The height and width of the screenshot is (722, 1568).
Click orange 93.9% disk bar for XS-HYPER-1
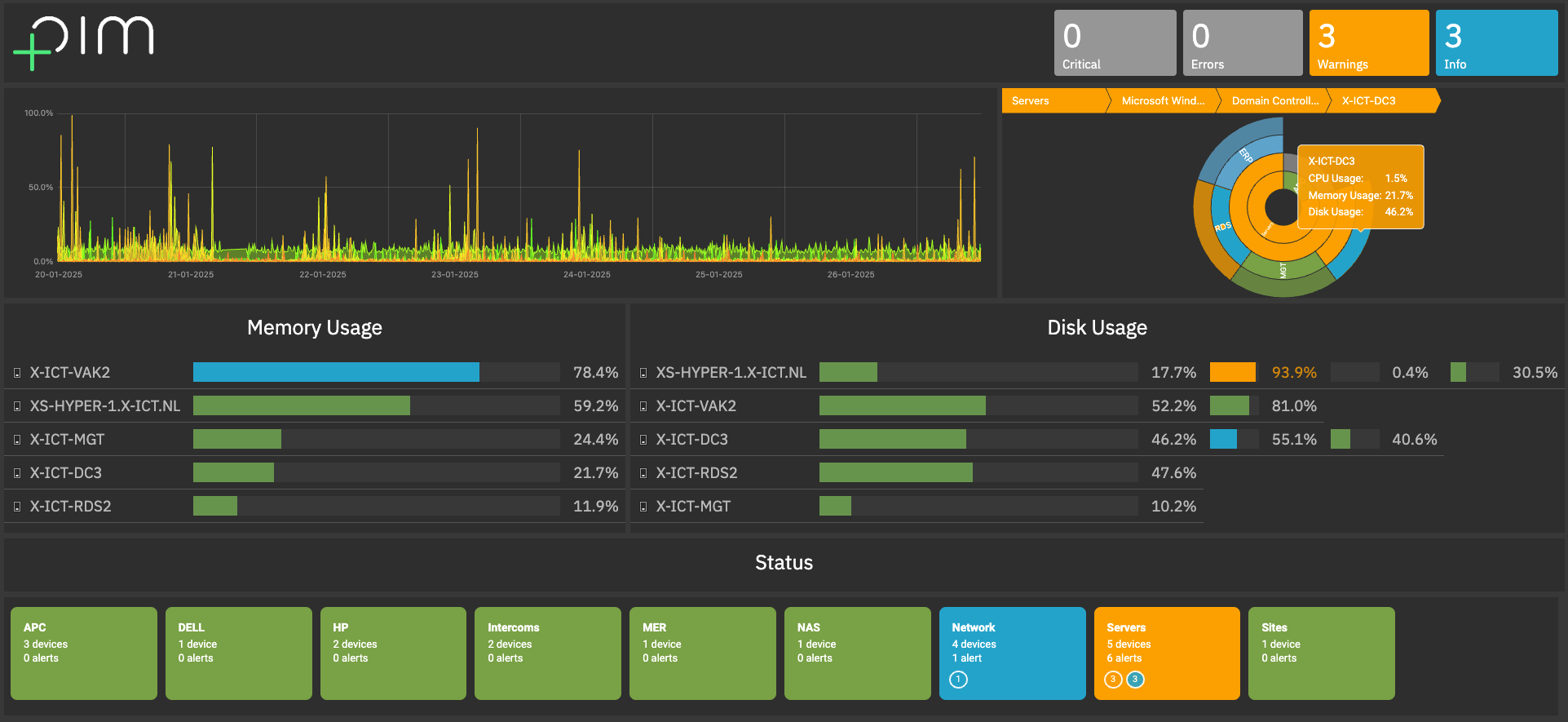coord(1232,373)
